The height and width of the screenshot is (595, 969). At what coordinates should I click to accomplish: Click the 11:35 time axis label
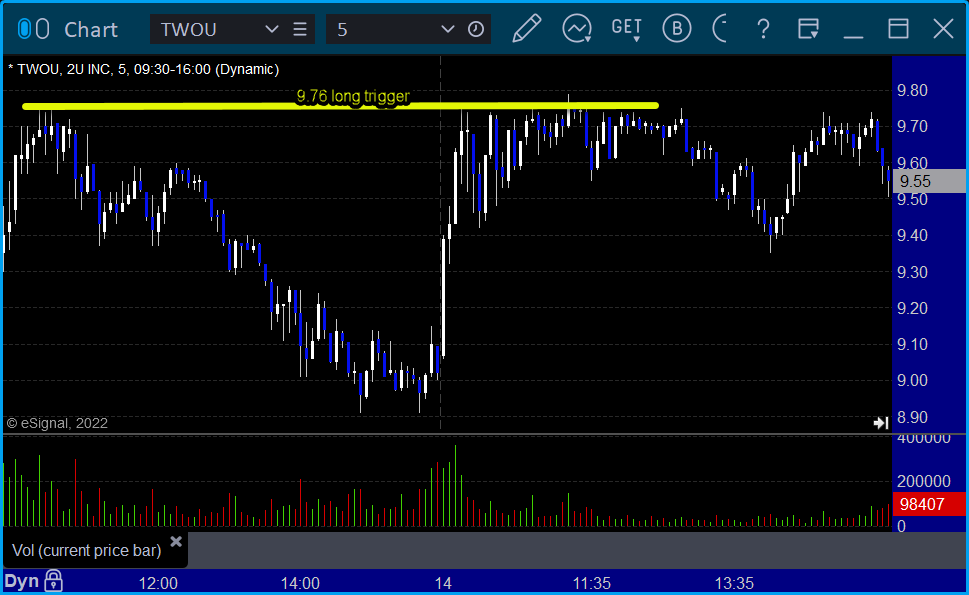coord(592,583)
